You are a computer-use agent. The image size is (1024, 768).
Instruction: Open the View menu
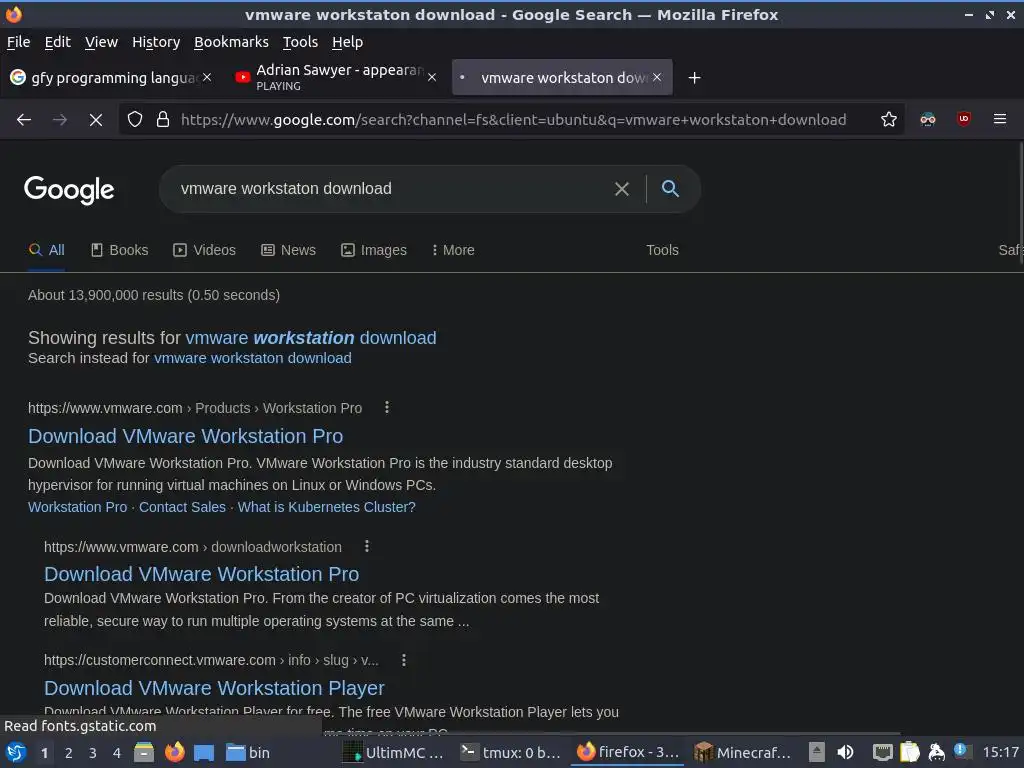tap(101, 42)
